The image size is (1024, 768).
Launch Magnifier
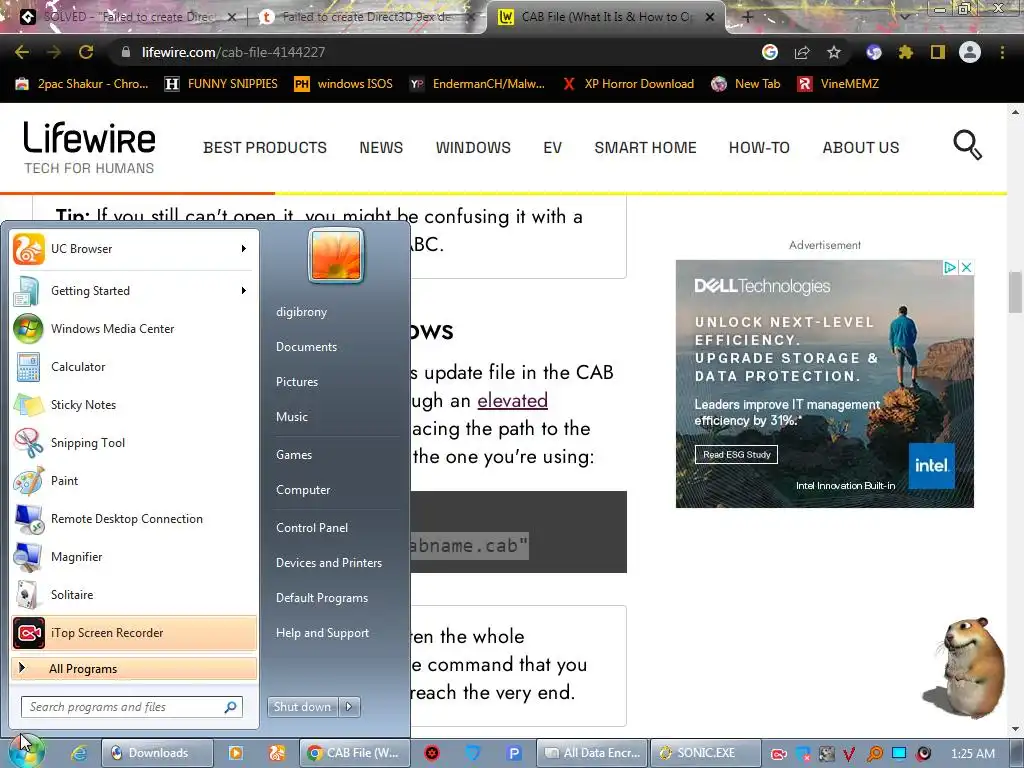134,556
